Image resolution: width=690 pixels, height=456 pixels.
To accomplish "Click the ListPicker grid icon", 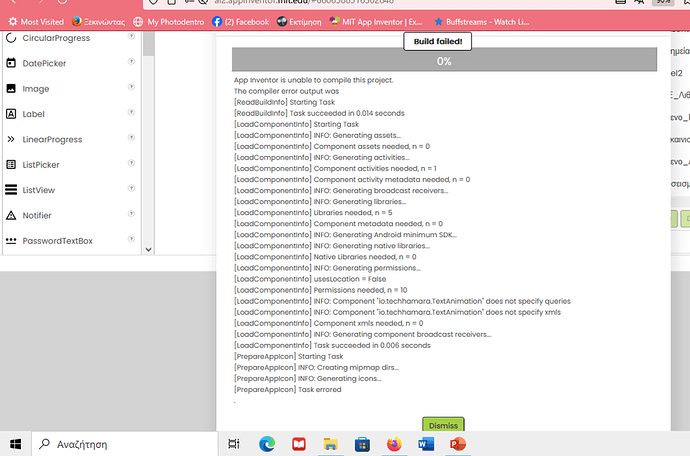I will pyautogui.click(x=11, y=165).
